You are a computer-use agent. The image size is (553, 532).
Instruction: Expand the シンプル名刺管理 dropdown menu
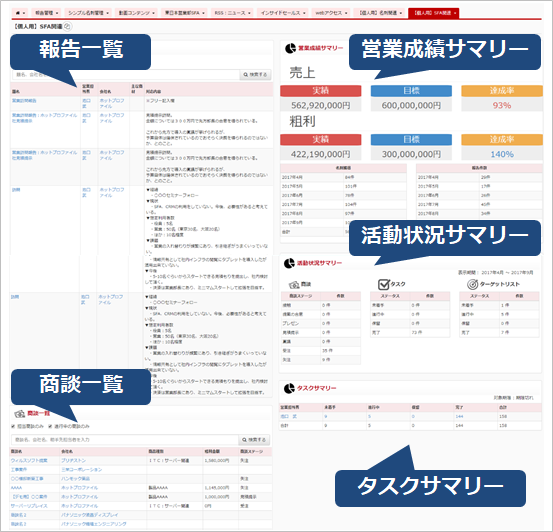tap(89, 13)
